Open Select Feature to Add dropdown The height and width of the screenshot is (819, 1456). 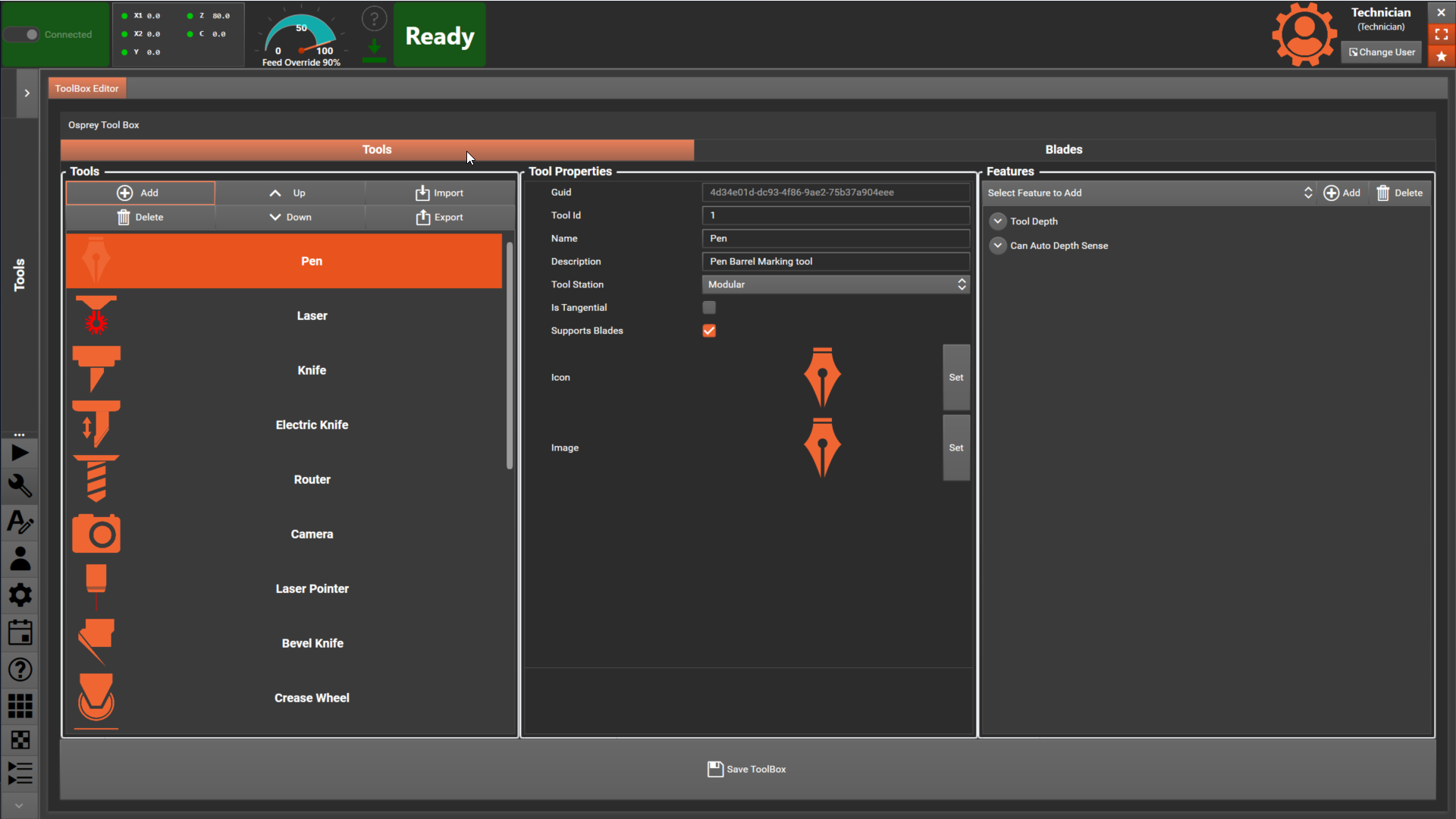(x=1148, y=193)
